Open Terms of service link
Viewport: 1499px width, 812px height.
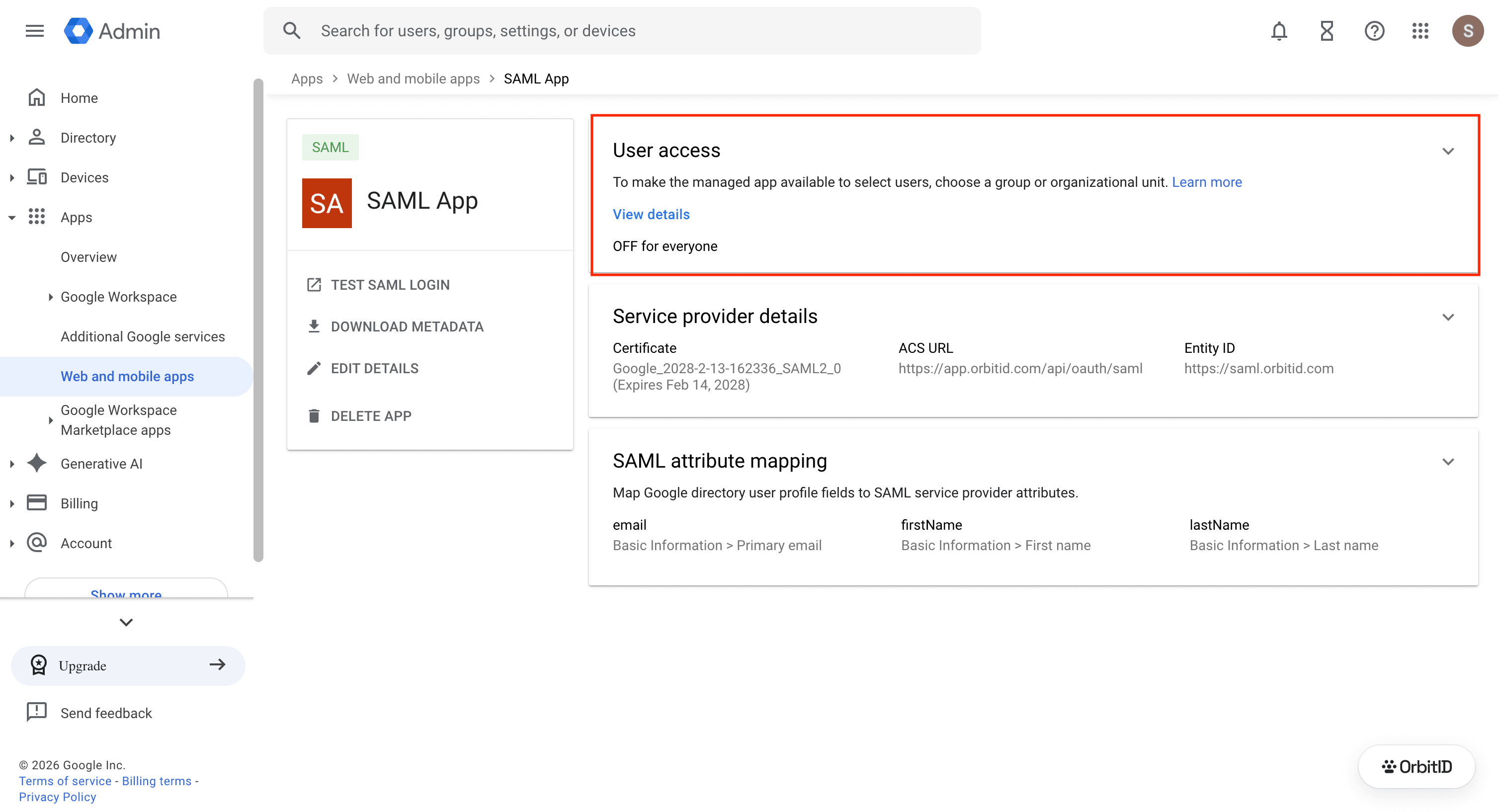click(x=65, y=780)
